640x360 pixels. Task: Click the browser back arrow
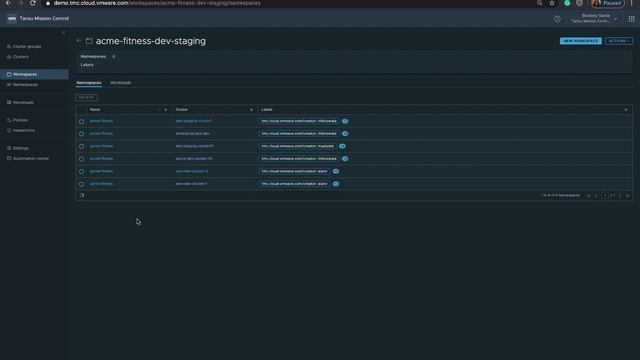(x=8, y=3)
